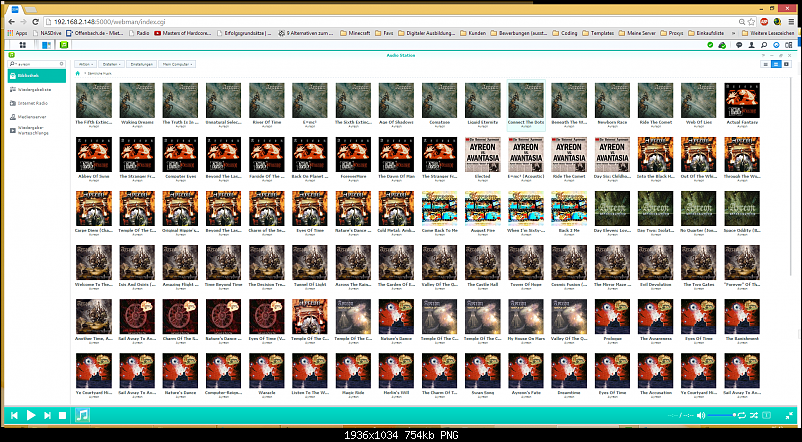Select the Come Back To Me track
Viewport: 802px width, 442px height.
[439, 213]
